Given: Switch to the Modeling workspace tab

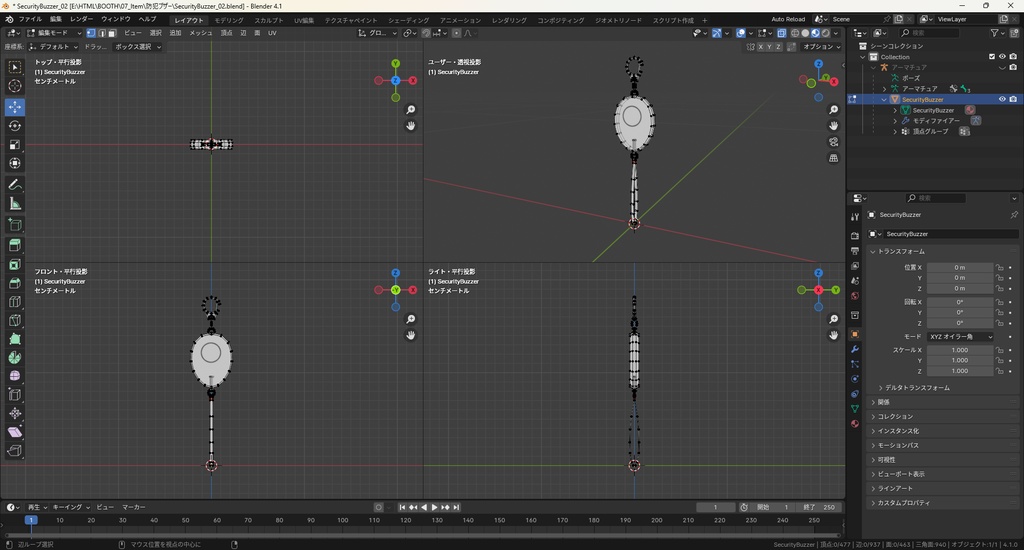Looking at the screenshot, I should 229,20.
